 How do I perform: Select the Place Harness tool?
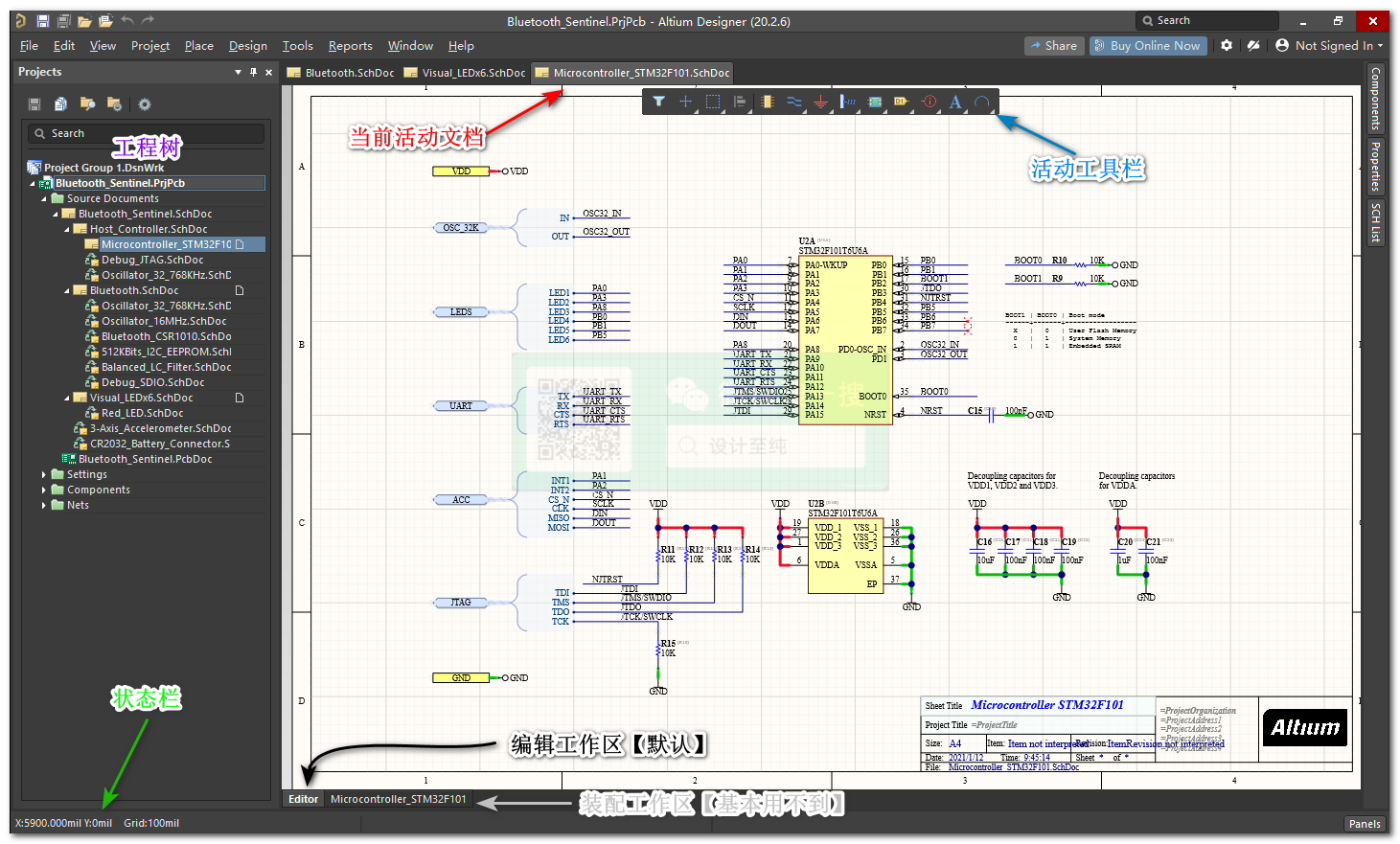pos(848,102)
